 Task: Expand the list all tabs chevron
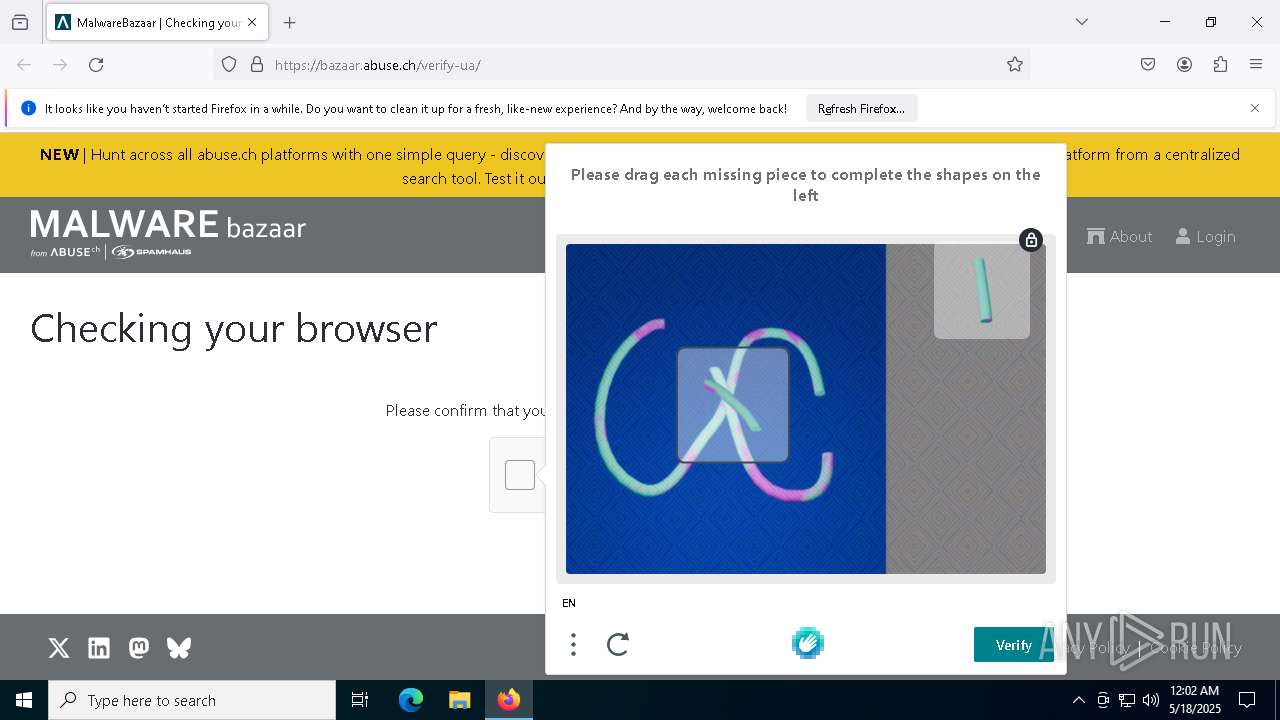(1082, 22)
